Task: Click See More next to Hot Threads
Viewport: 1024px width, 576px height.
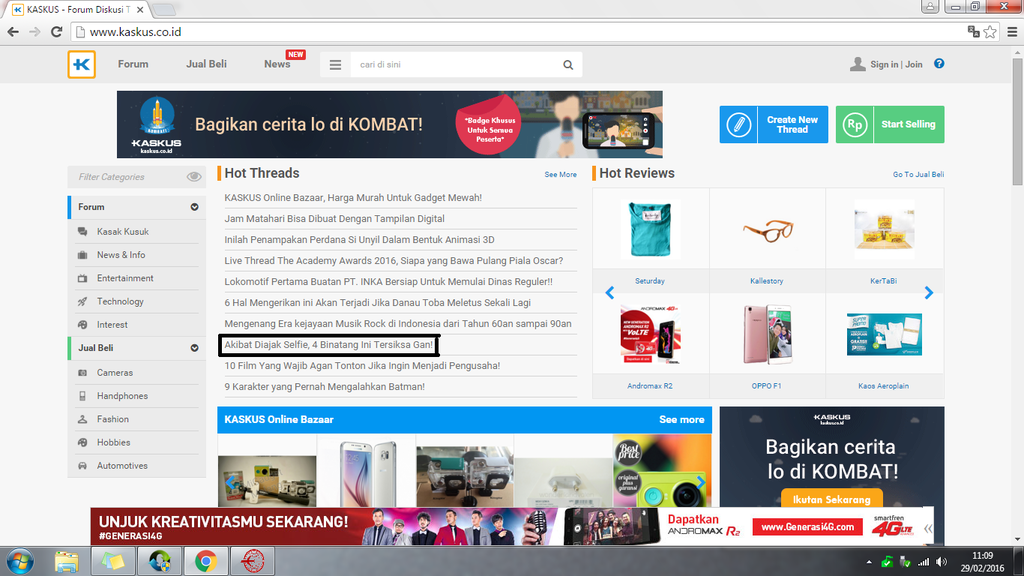Action: point(560,174)
